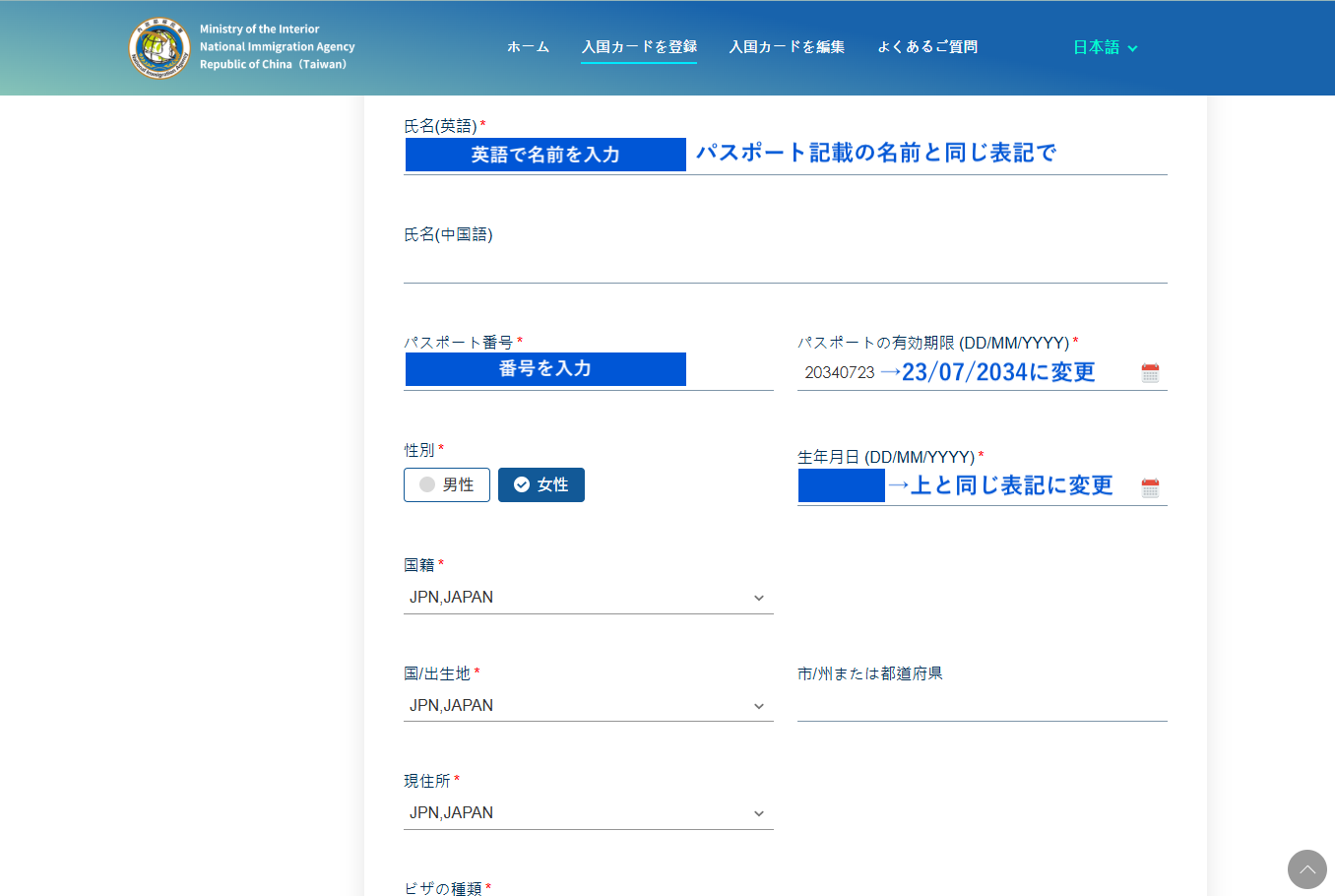This screenshot has width=1335, height=896.
Task: Go to the ホーム menu item
Action: [x=528, y=46]
